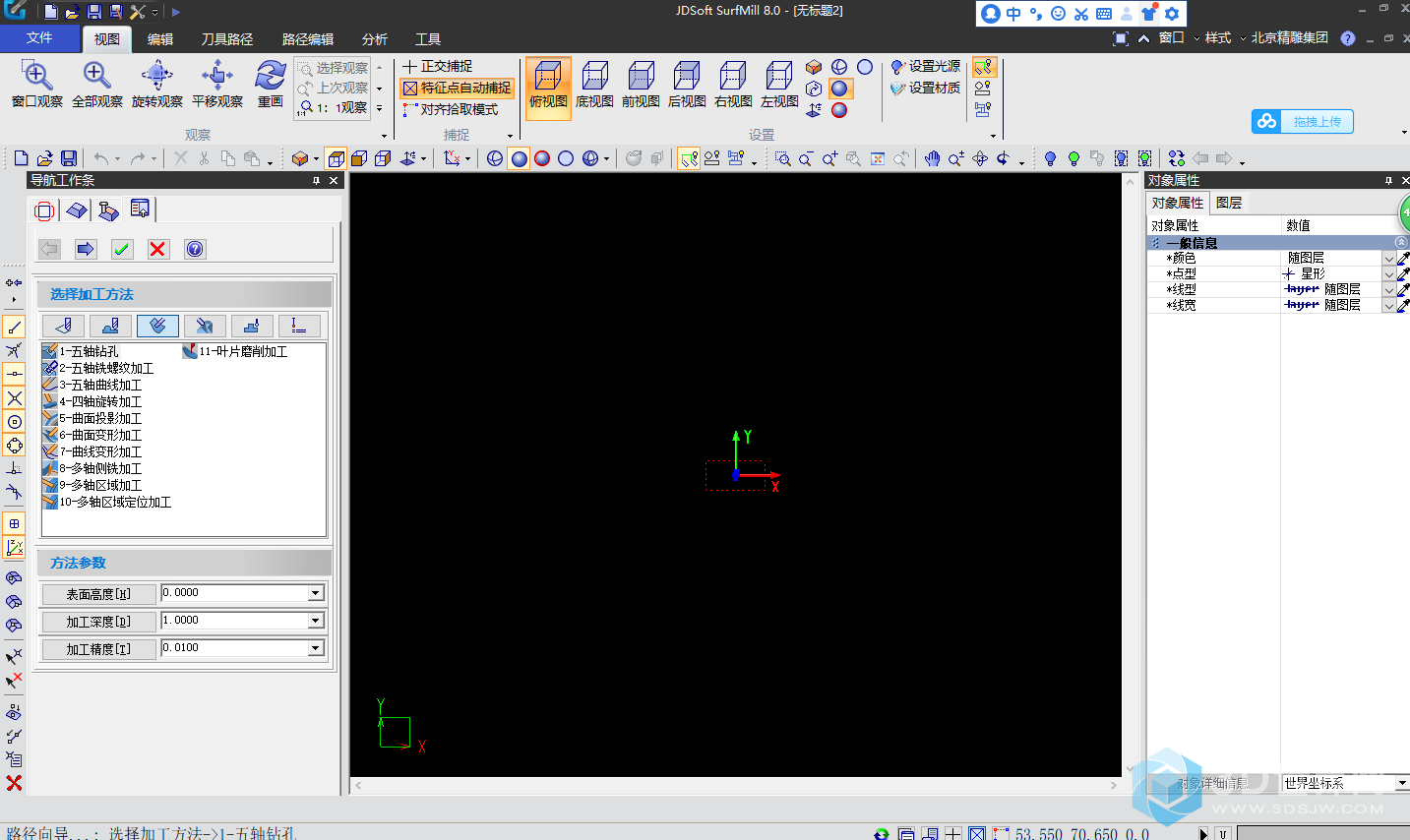
Task: Open 设置材质 material settings
Action: [925, 88]
